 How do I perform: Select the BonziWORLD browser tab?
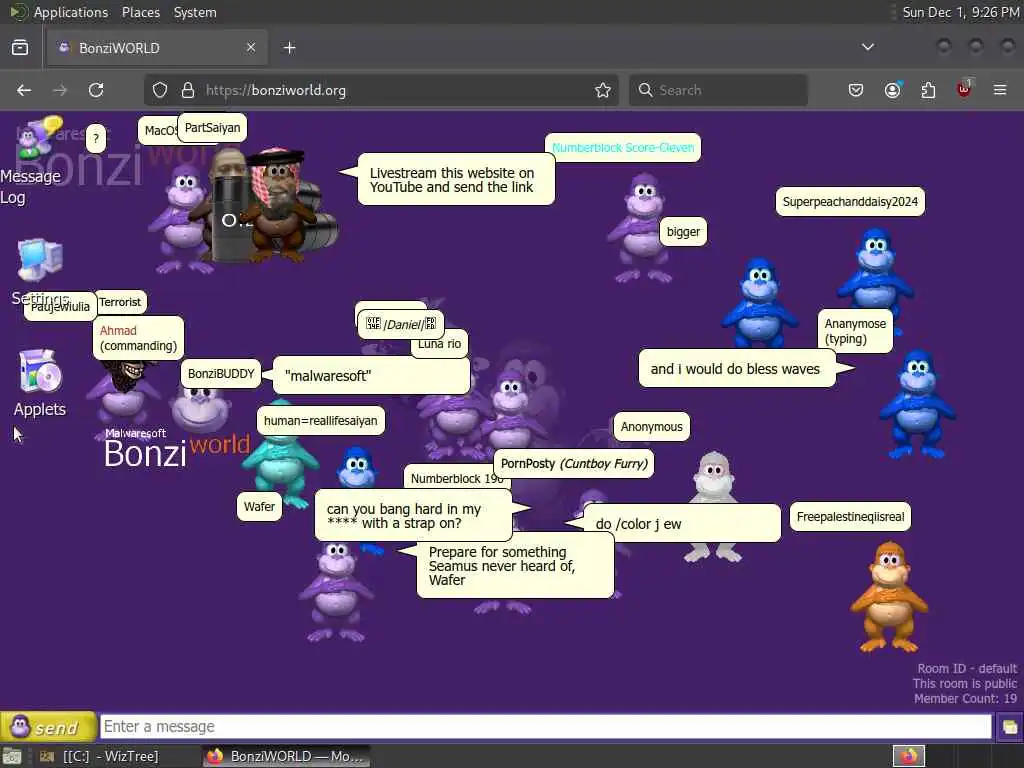pyautogui.click(x=157, y=48)
